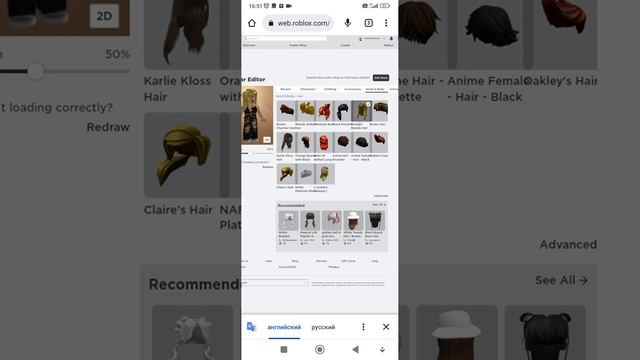Open Avatar Shop in Roblox nav
Screen dimensions: 640x360
(298, 45)
